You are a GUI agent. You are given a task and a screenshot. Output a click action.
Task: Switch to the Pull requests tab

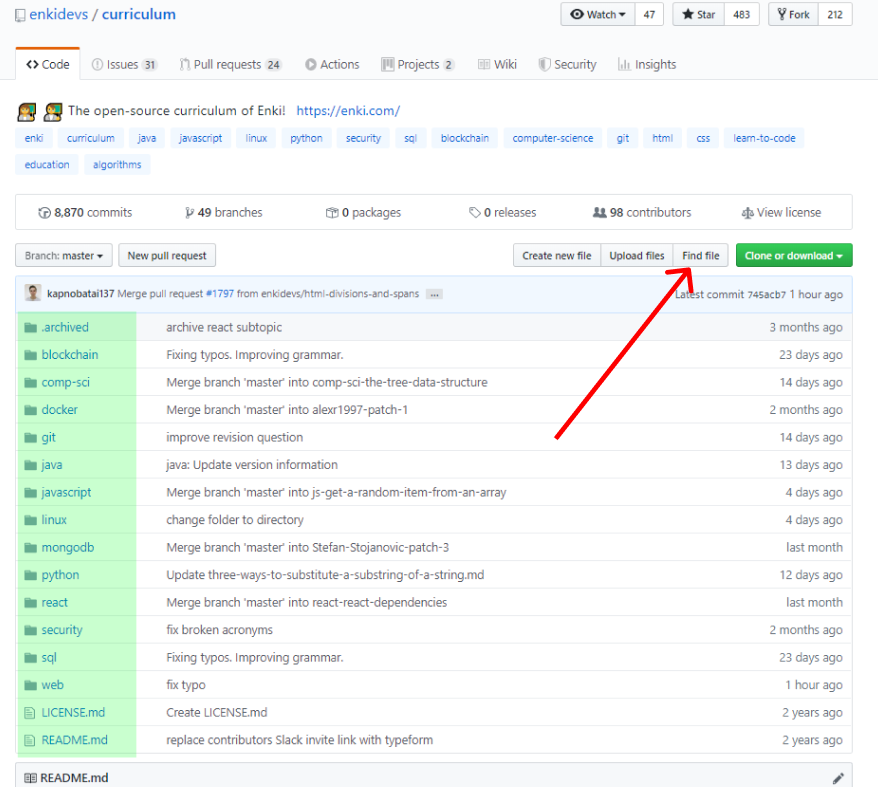tap(230, 64)
